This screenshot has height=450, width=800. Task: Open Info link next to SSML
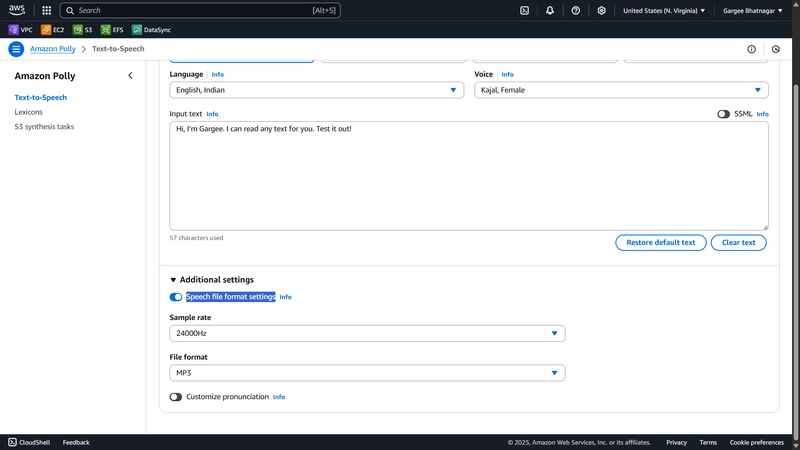[762, 114]
